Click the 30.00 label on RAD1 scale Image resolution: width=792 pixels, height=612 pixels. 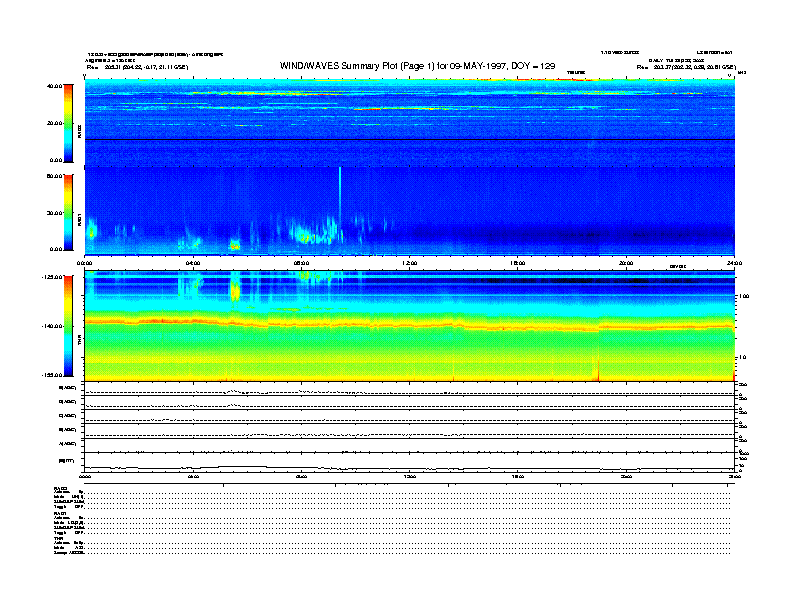pos(54,213)
